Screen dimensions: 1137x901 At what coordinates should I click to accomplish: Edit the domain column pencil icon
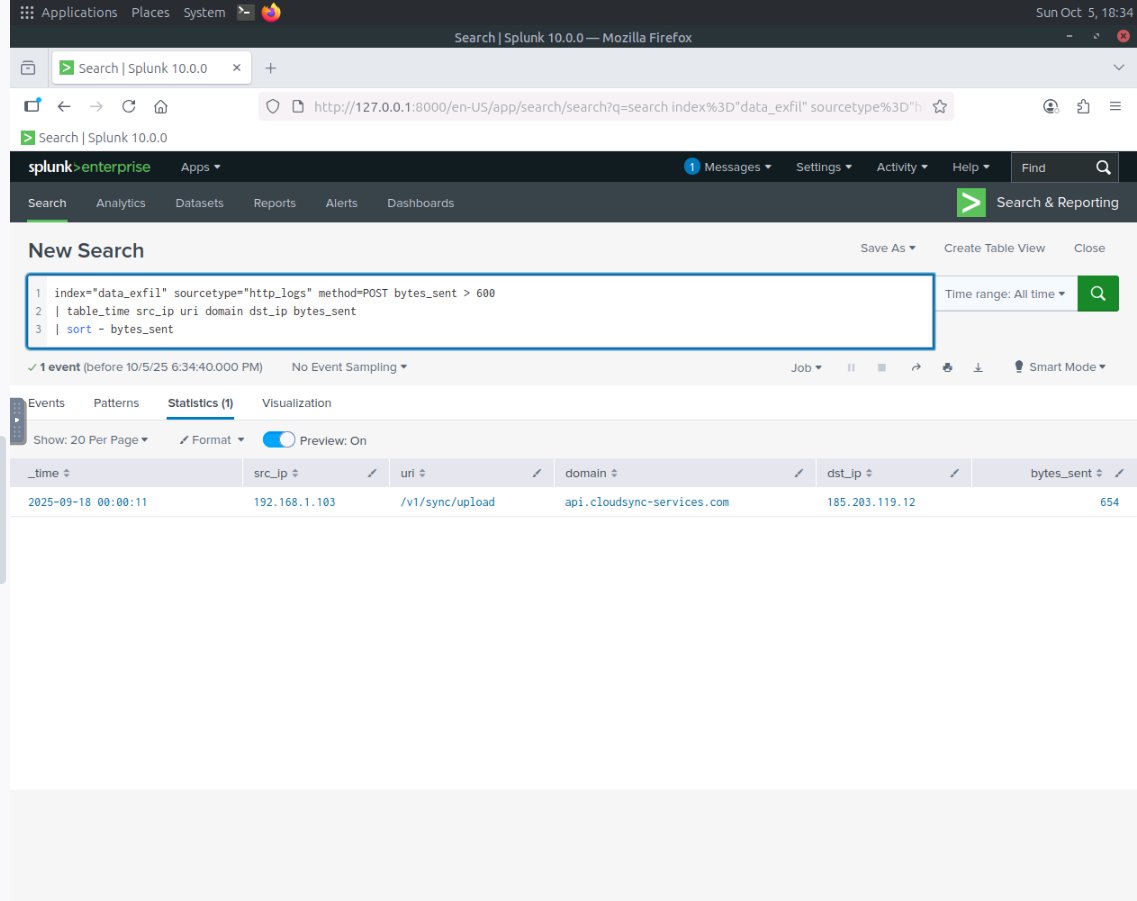pos(798,473)
